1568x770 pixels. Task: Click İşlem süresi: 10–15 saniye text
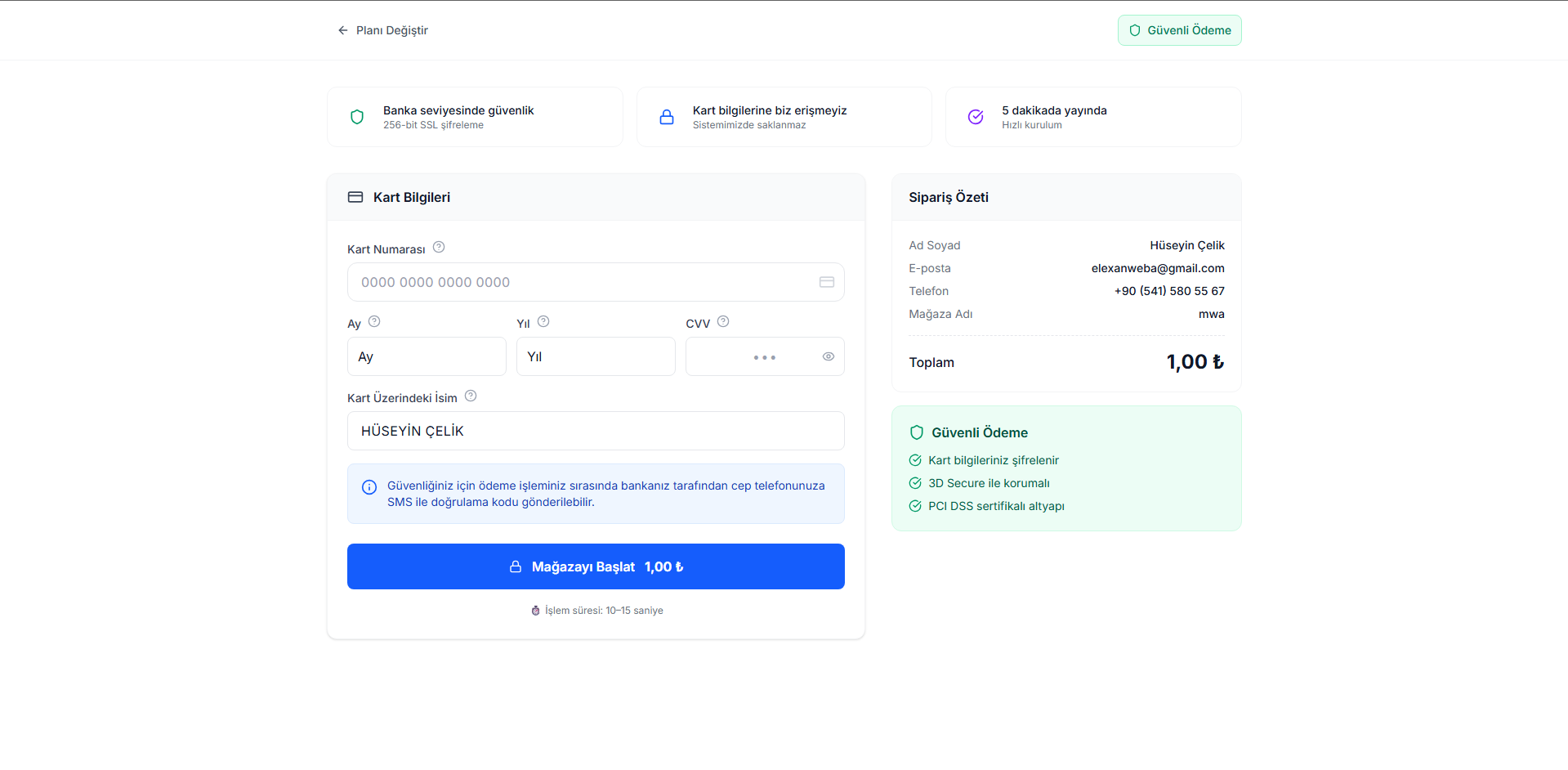click(604, 611)
